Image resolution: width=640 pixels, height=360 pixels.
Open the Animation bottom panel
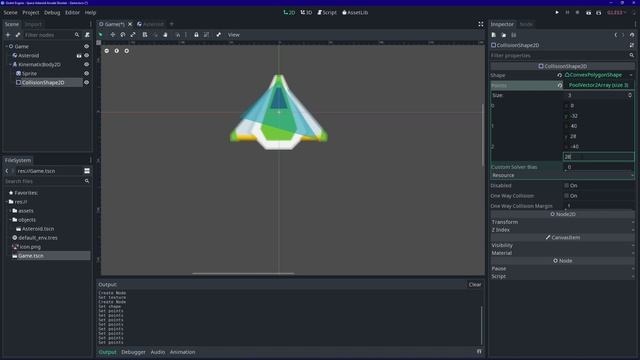pyautogui.click(x=182, y=352)
